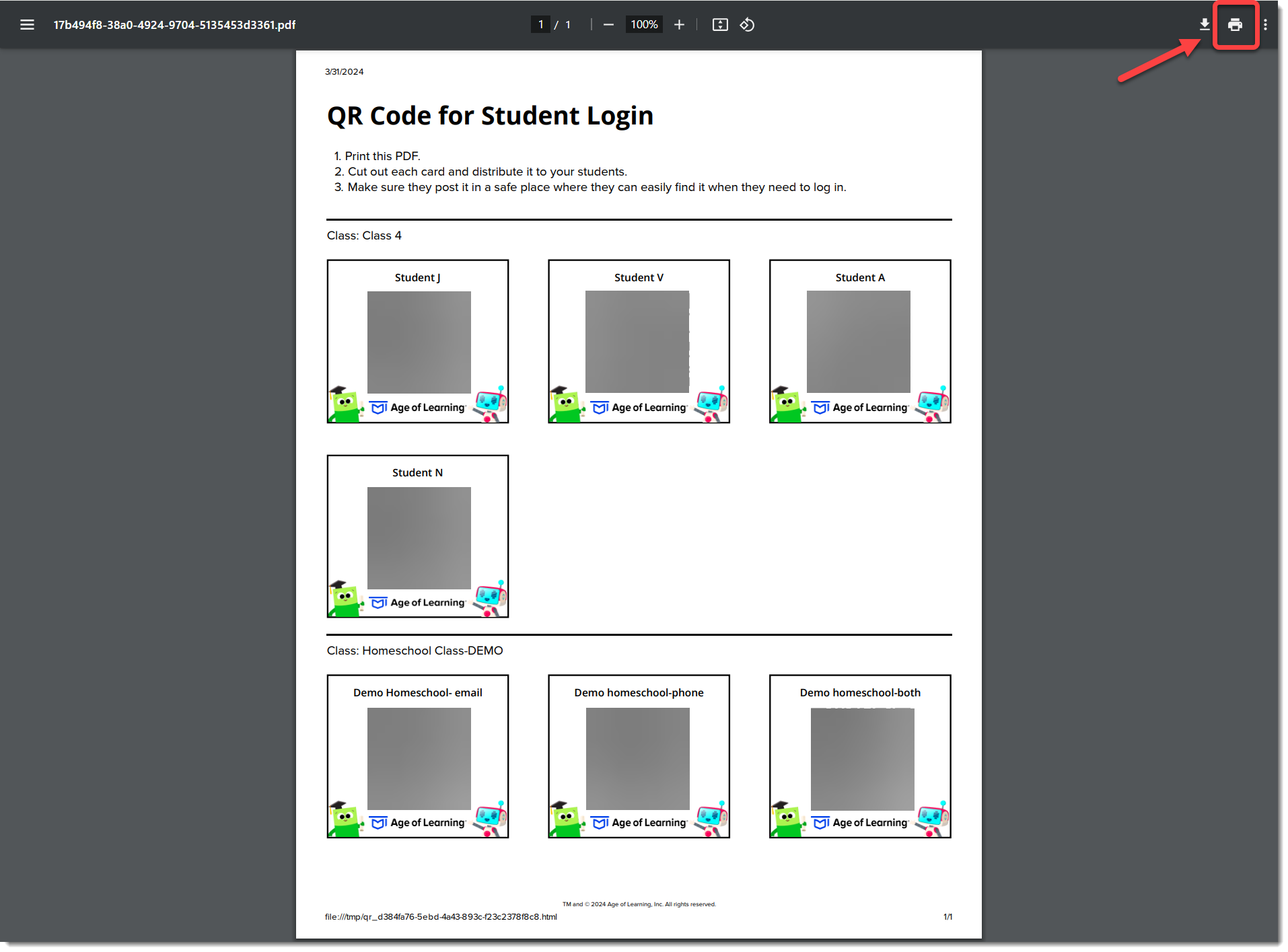Click the 'Student A' card name

[x=860, y=278]
